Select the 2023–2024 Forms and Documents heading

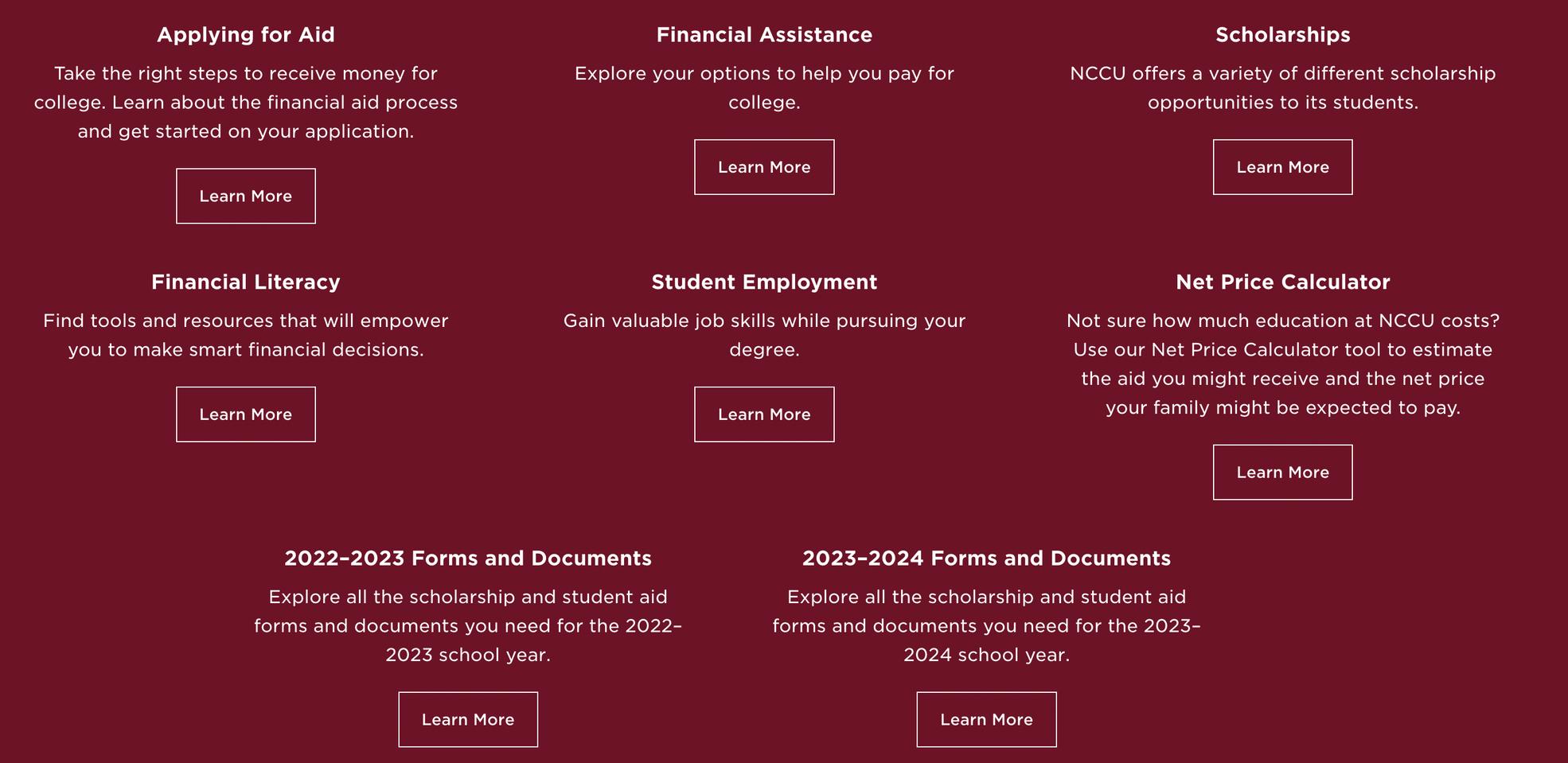pyautogui.click(x=986, y=559)
